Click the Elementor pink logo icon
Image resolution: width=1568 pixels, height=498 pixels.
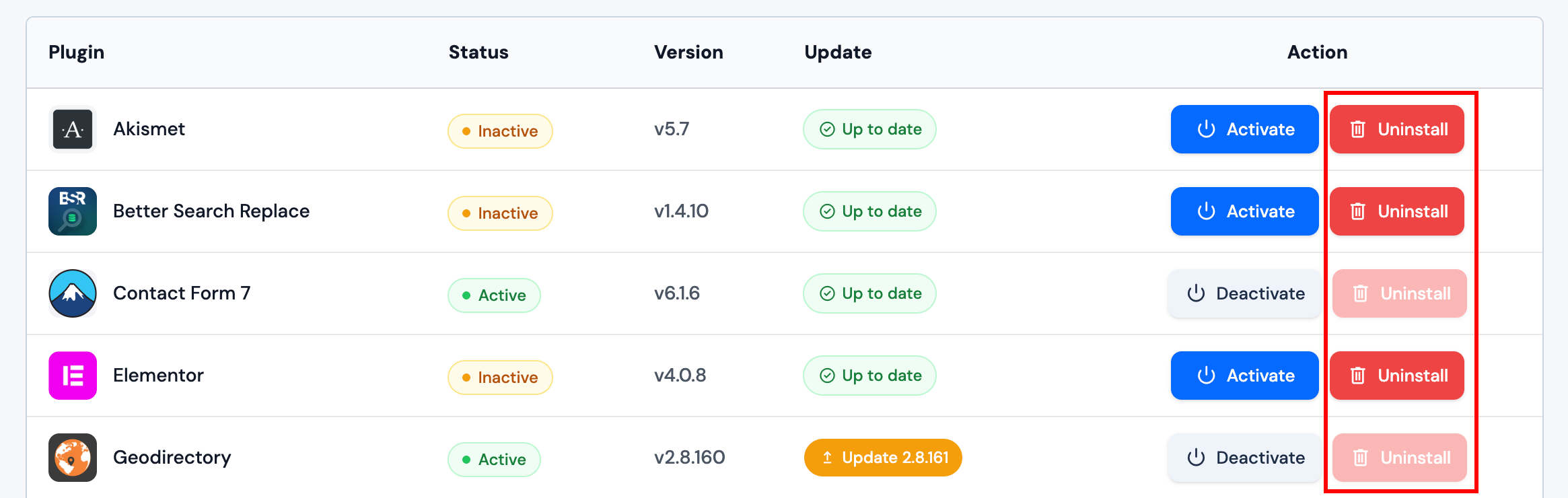73,376
